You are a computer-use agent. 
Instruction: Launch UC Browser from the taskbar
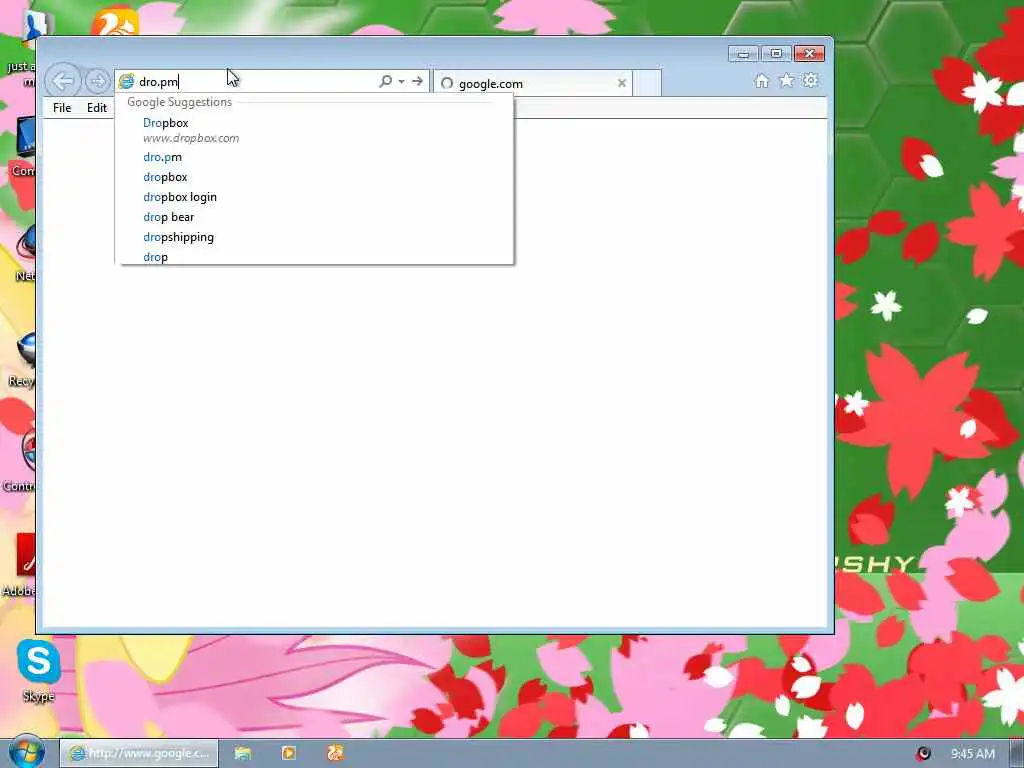tap(335, 754)
